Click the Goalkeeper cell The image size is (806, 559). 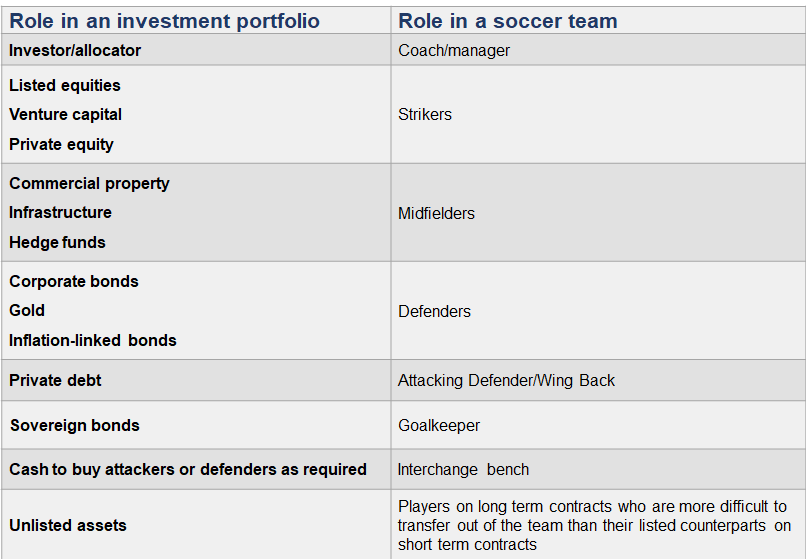coord(439,425)
